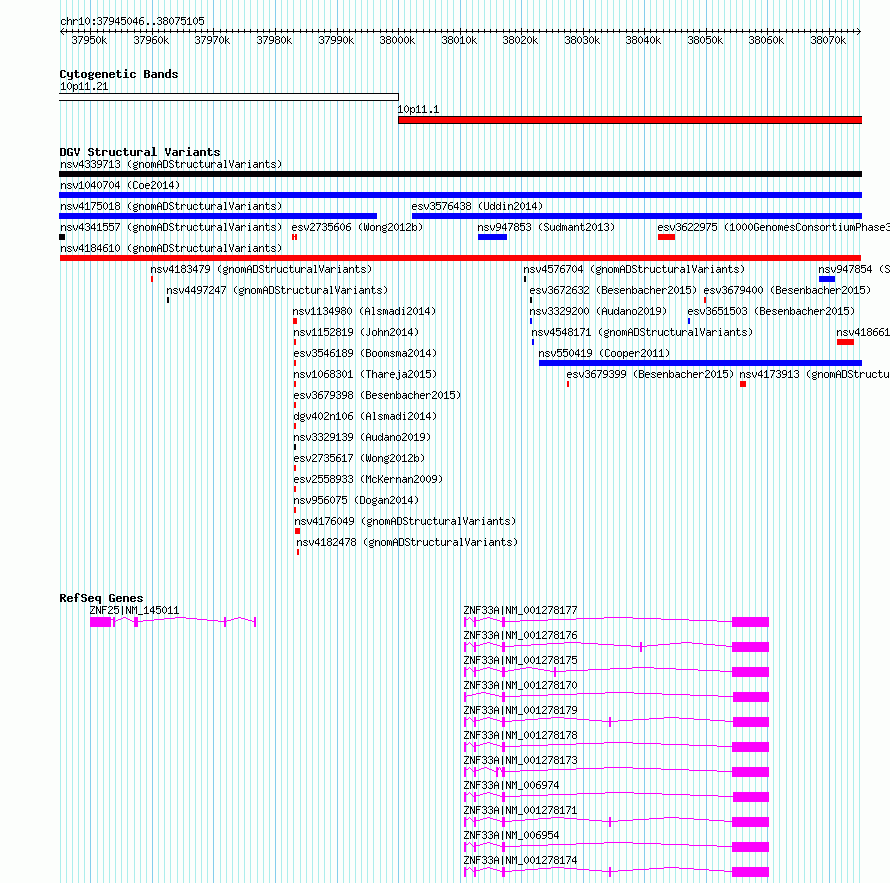This screenshot has height=883, width=890.
Task: Select the red 10p11.1 cytogenetic band
Action: click(x=630, y=120)
